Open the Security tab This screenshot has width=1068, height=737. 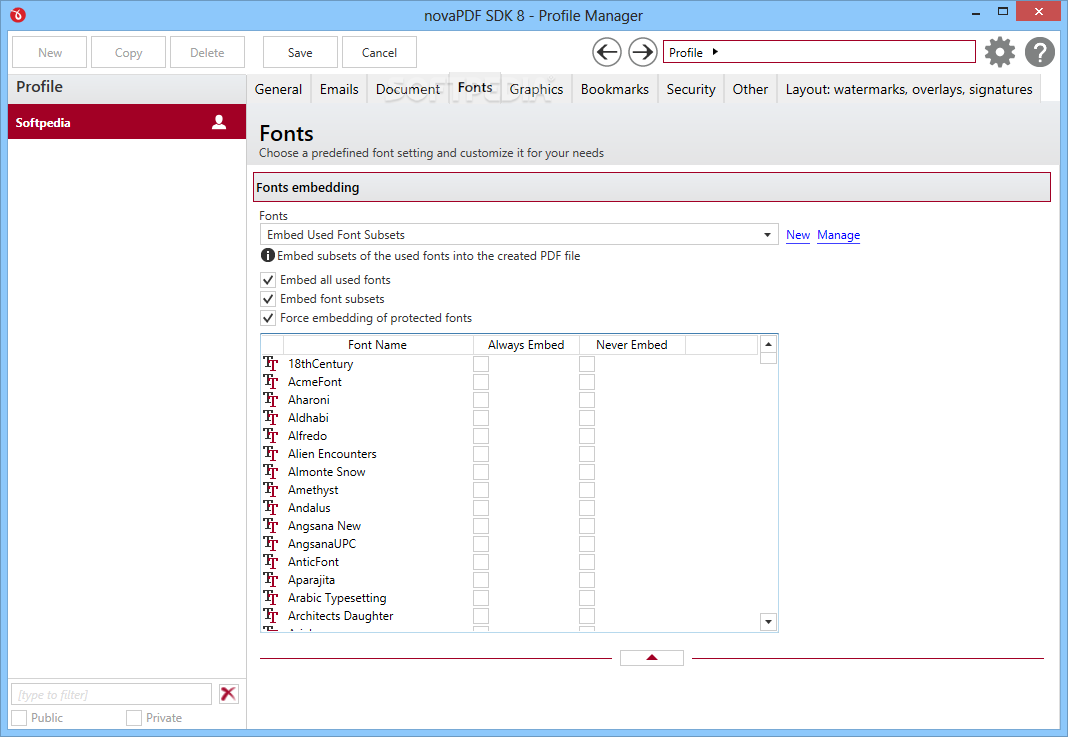pos(691,89)
